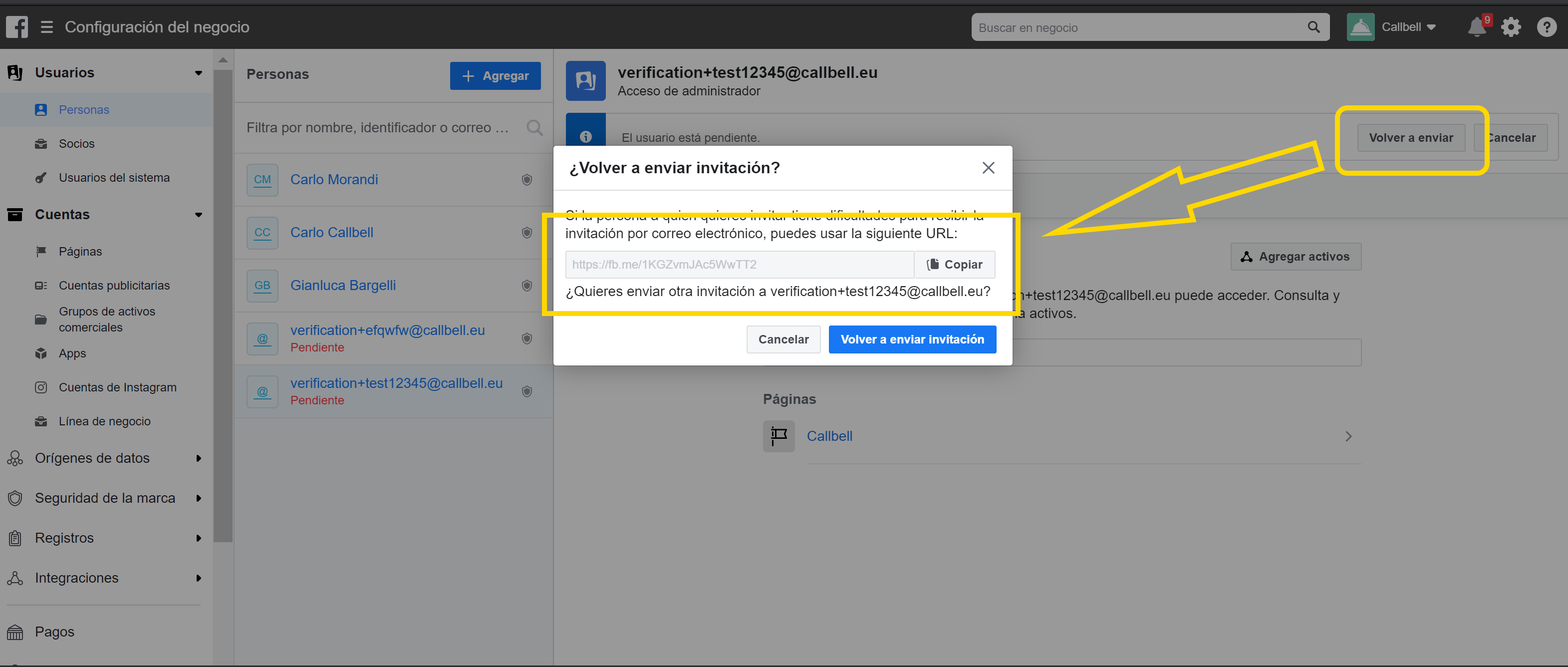1568x667 pixels.
Task: Open Cuentas publicitarias in the sidebar
Action: 114,285
